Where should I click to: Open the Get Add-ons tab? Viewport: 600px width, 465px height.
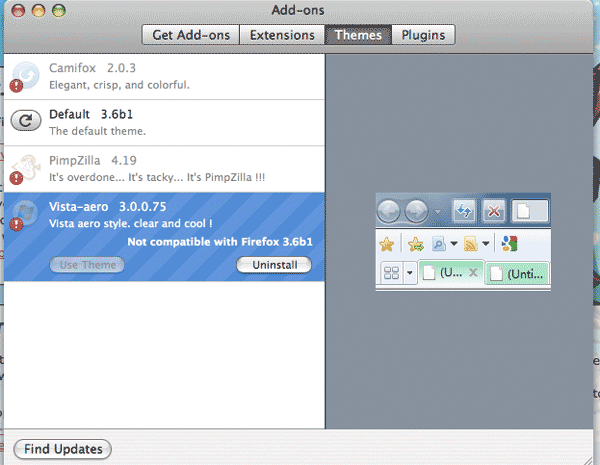[x=191, y=35]
